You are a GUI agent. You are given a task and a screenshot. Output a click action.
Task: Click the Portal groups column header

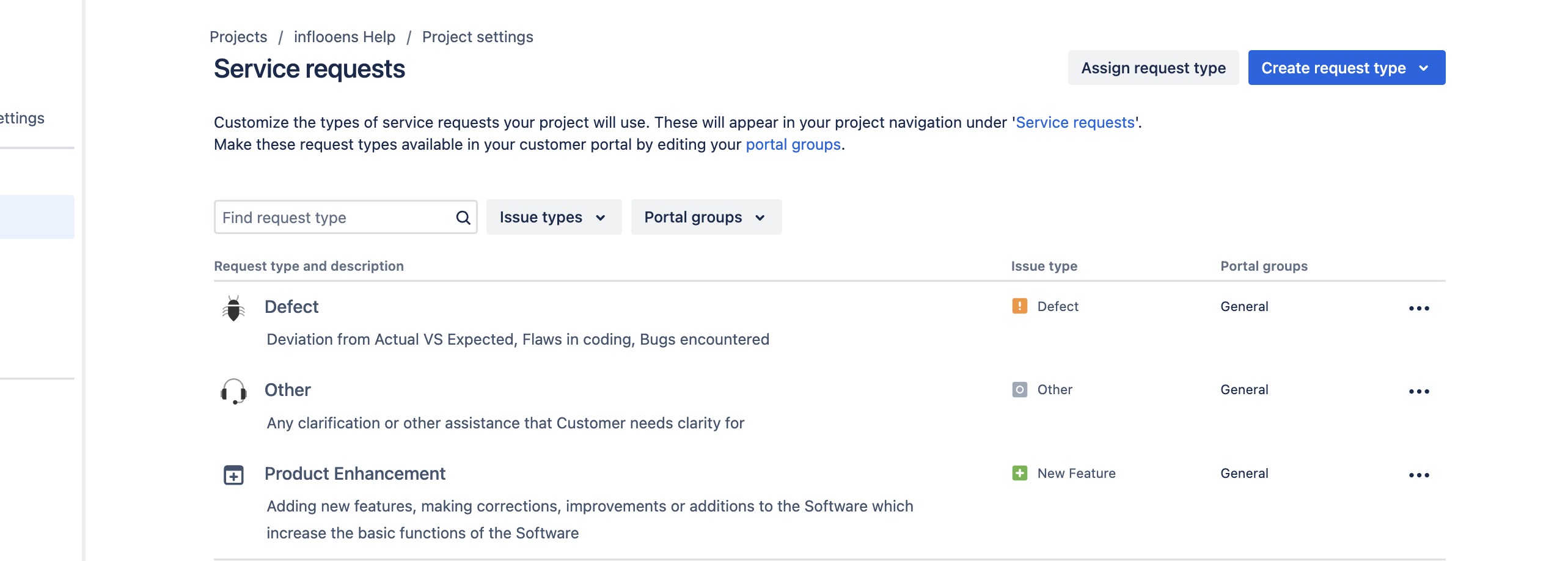pyautogui.click(x=1264, y=266)
